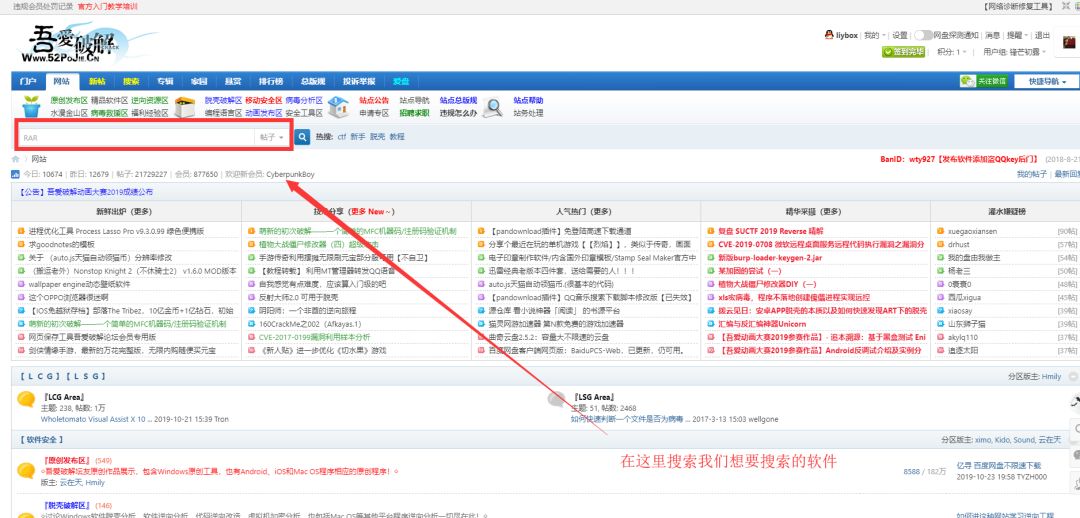Select the 网站 nav tab
Viewport: 1080px width, 518px height.
[61, 81]
